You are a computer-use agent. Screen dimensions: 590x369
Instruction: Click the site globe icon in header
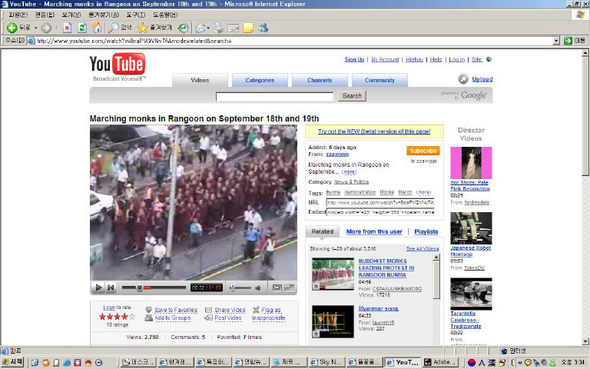tap(489, 59)
